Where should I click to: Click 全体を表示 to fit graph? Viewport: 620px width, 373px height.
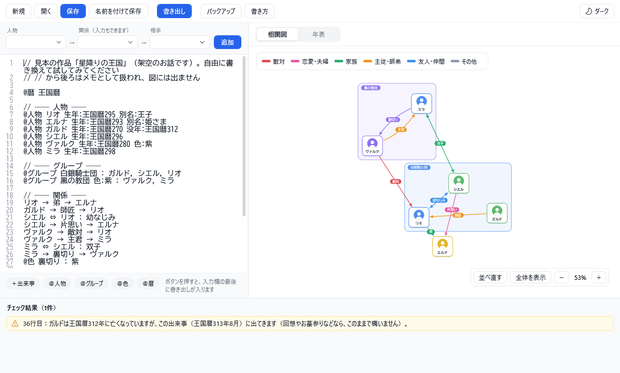pyautogui.click(x=531, y=277)
